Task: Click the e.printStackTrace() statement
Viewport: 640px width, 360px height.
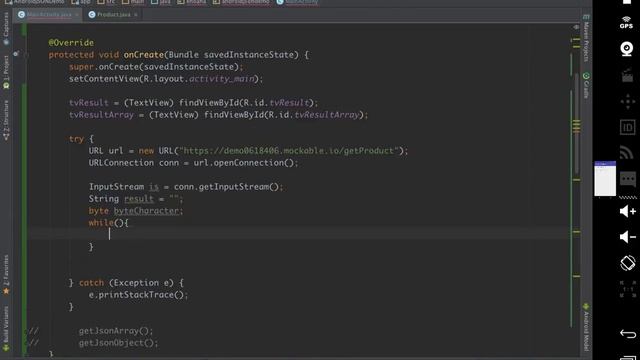Action: pyautogui.click(x=138, y=295)
